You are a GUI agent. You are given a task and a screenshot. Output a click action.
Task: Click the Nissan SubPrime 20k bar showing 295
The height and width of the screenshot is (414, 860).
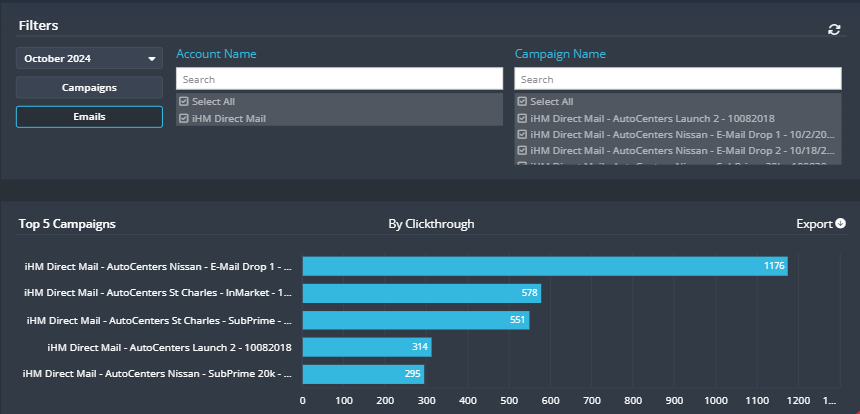click(363, 374)
